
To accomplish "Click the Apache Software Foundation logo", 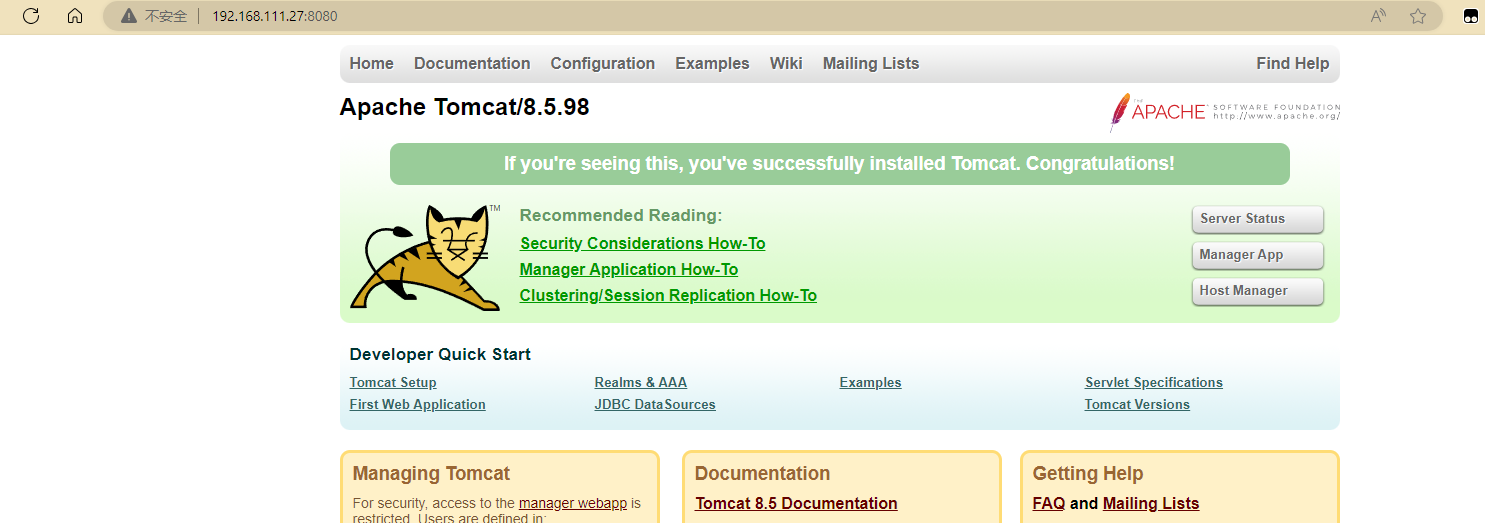I will click(x=1224, y=112).
